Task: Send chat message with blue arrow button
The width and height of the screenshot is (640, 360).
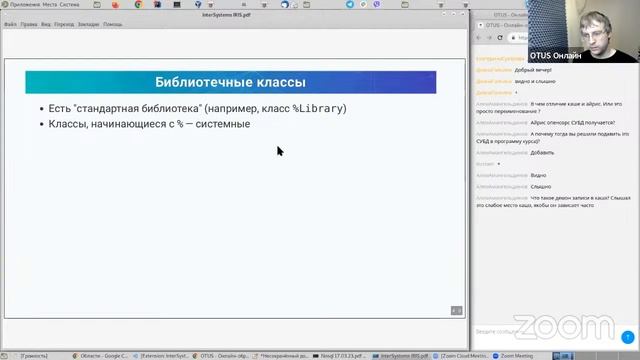Action: point(628,337)
